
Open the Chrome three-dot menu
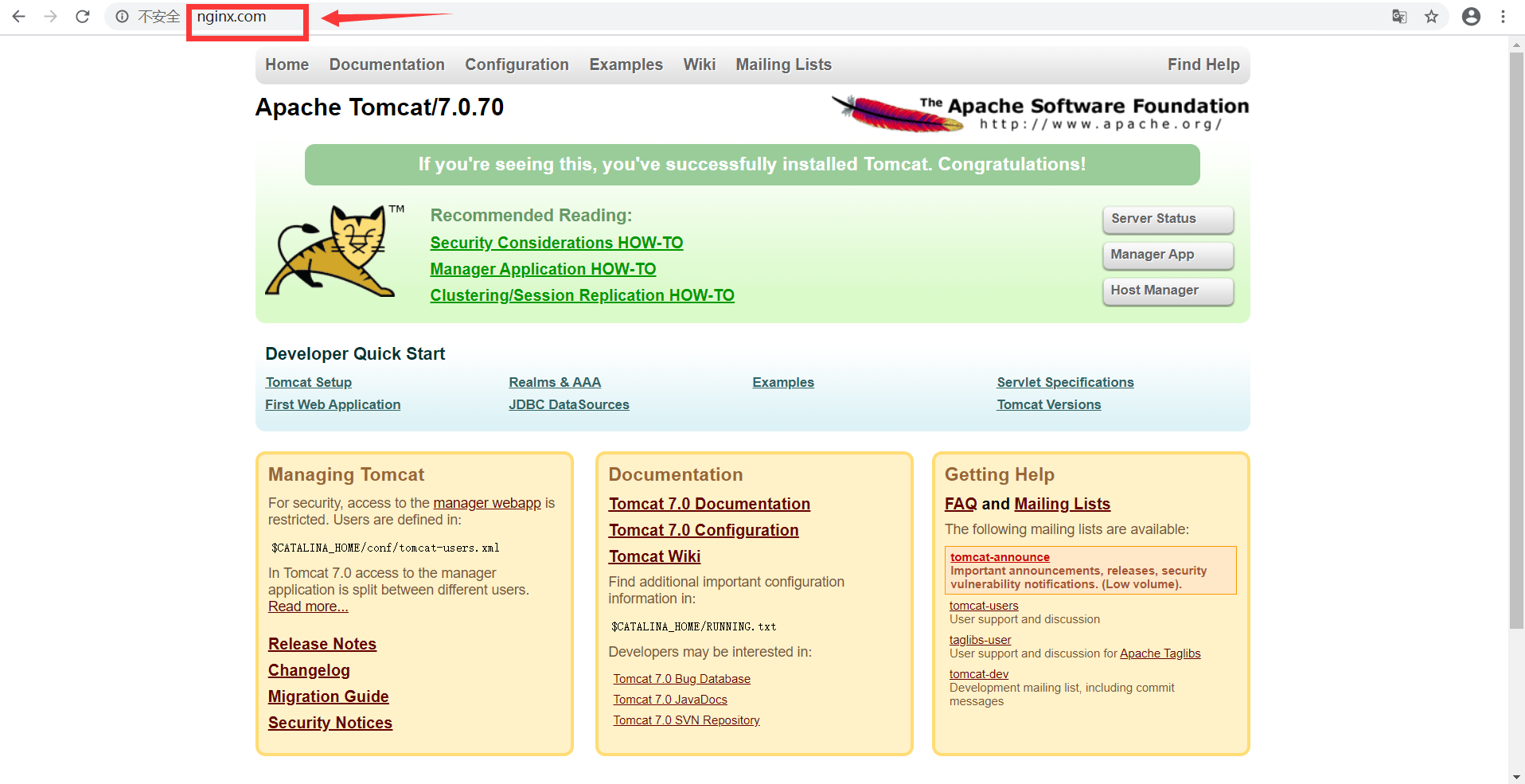[x=1503, y=17]
